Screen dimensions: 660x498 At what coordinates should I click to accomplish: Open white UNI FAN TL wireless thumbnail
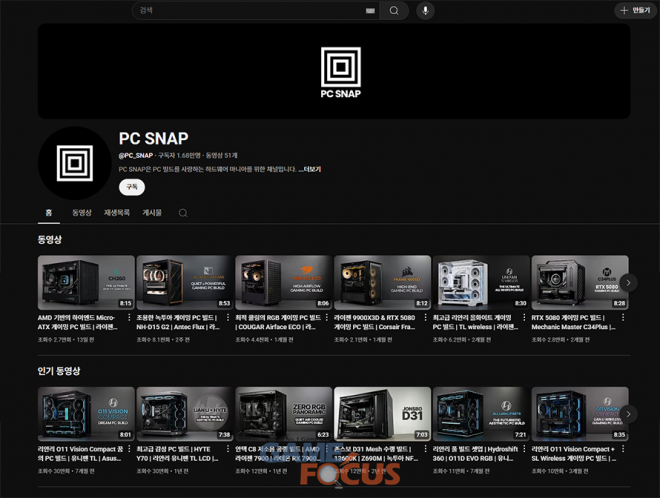(x=481, y=282)
